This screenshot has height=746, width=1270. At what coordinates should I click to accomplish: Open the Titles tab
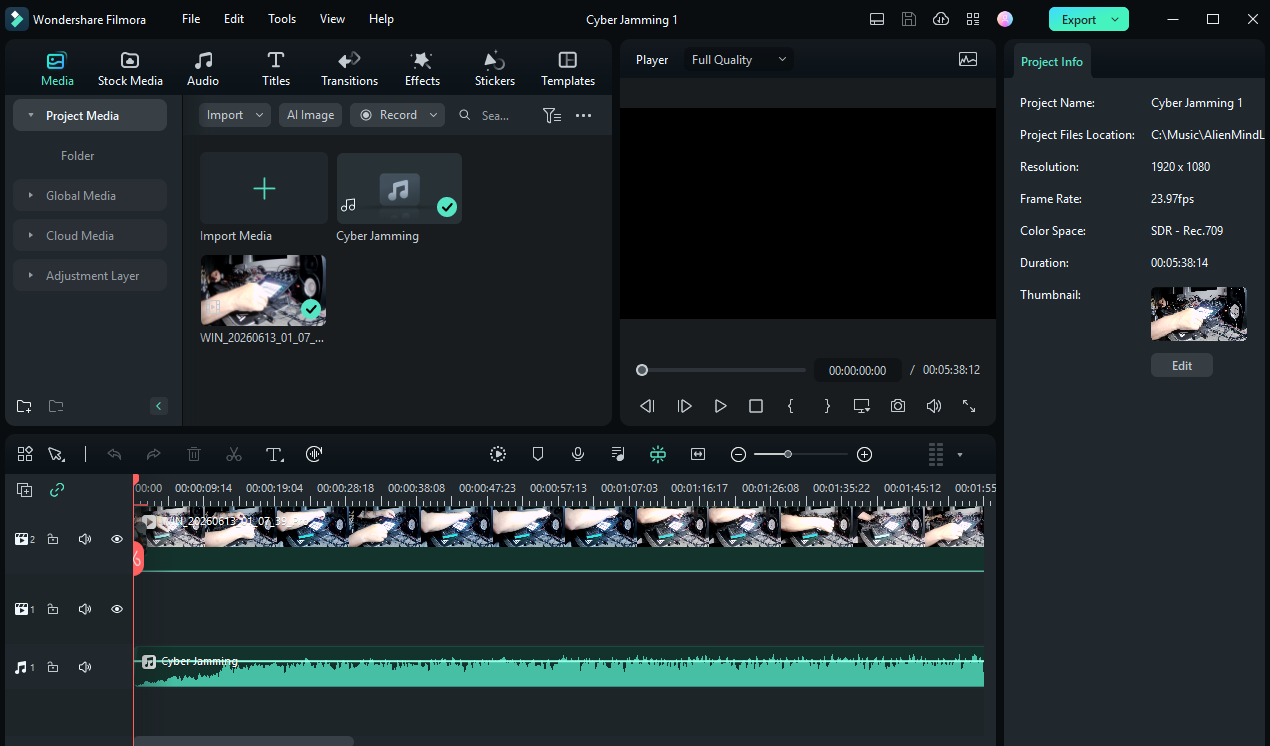[x=276, y=69]
